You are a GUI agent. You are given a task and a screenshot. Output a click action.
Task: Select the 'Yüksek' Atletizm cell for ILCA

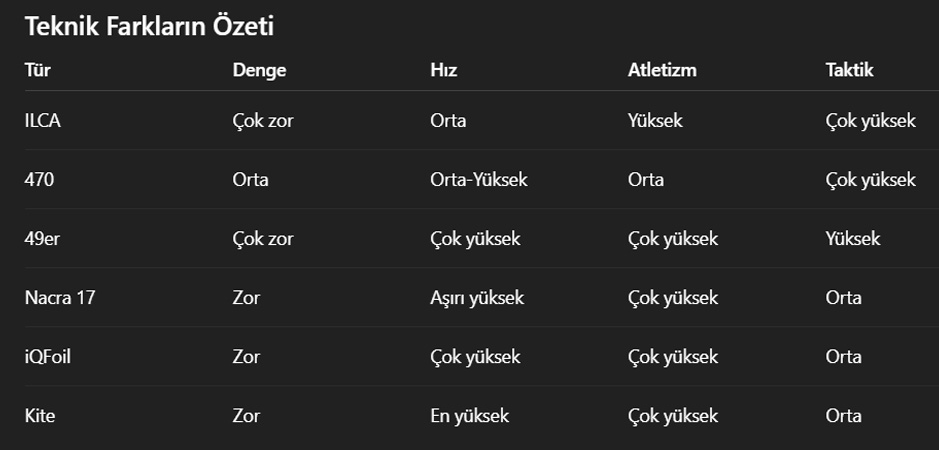655,121
